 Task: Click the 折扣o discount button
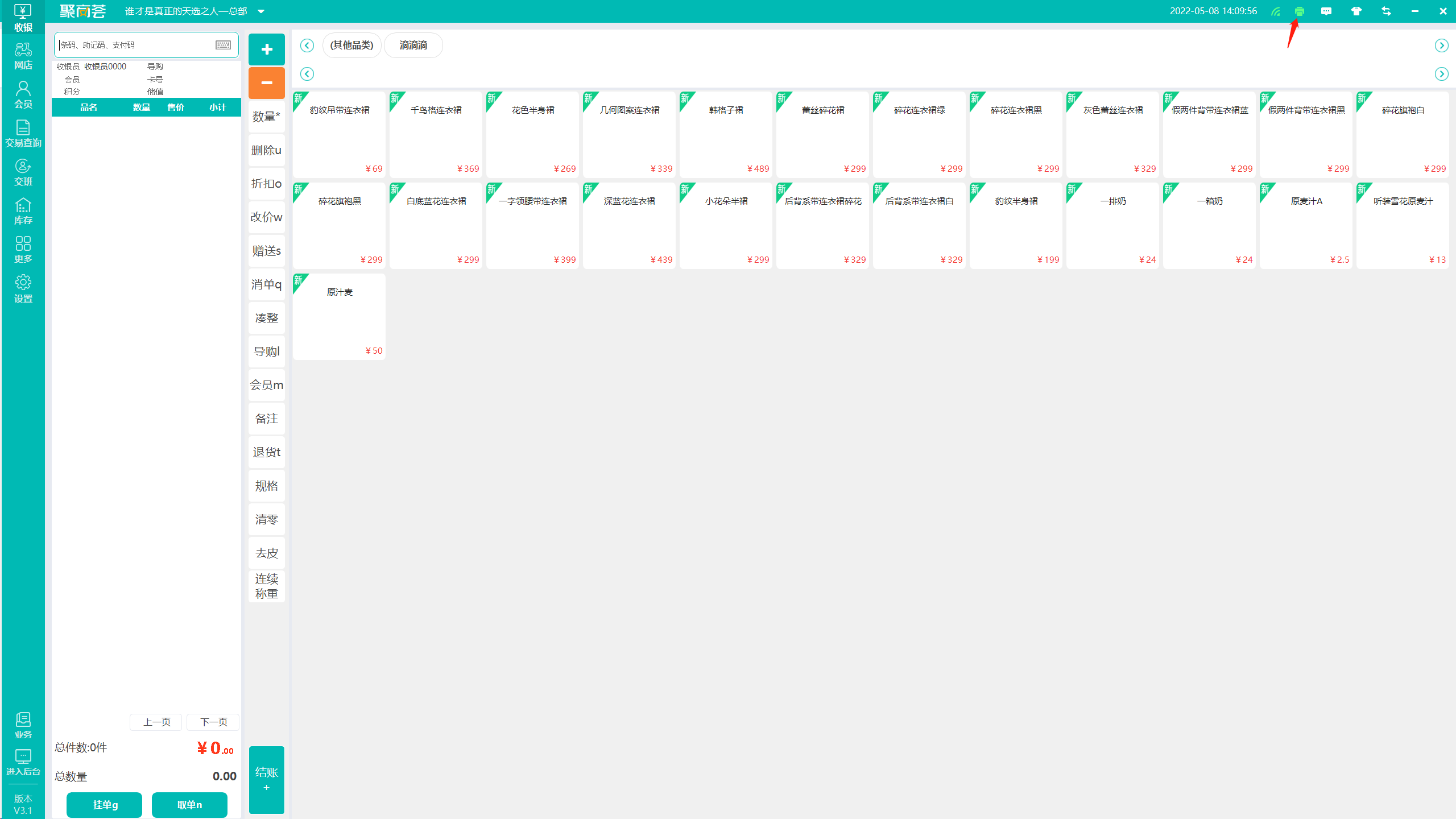point(266,184)
